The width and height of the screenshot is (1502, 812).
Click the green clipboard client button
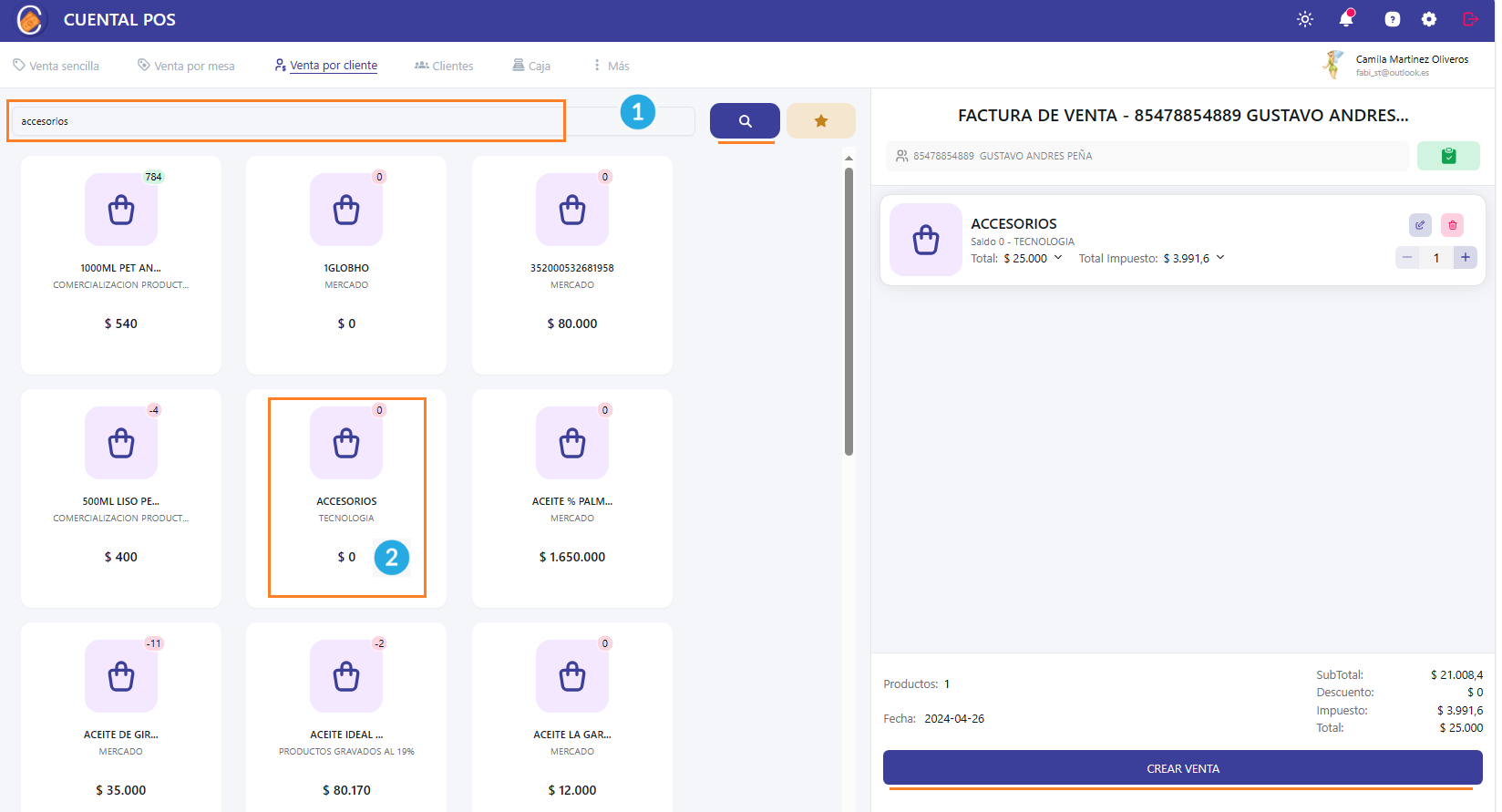1448,156
